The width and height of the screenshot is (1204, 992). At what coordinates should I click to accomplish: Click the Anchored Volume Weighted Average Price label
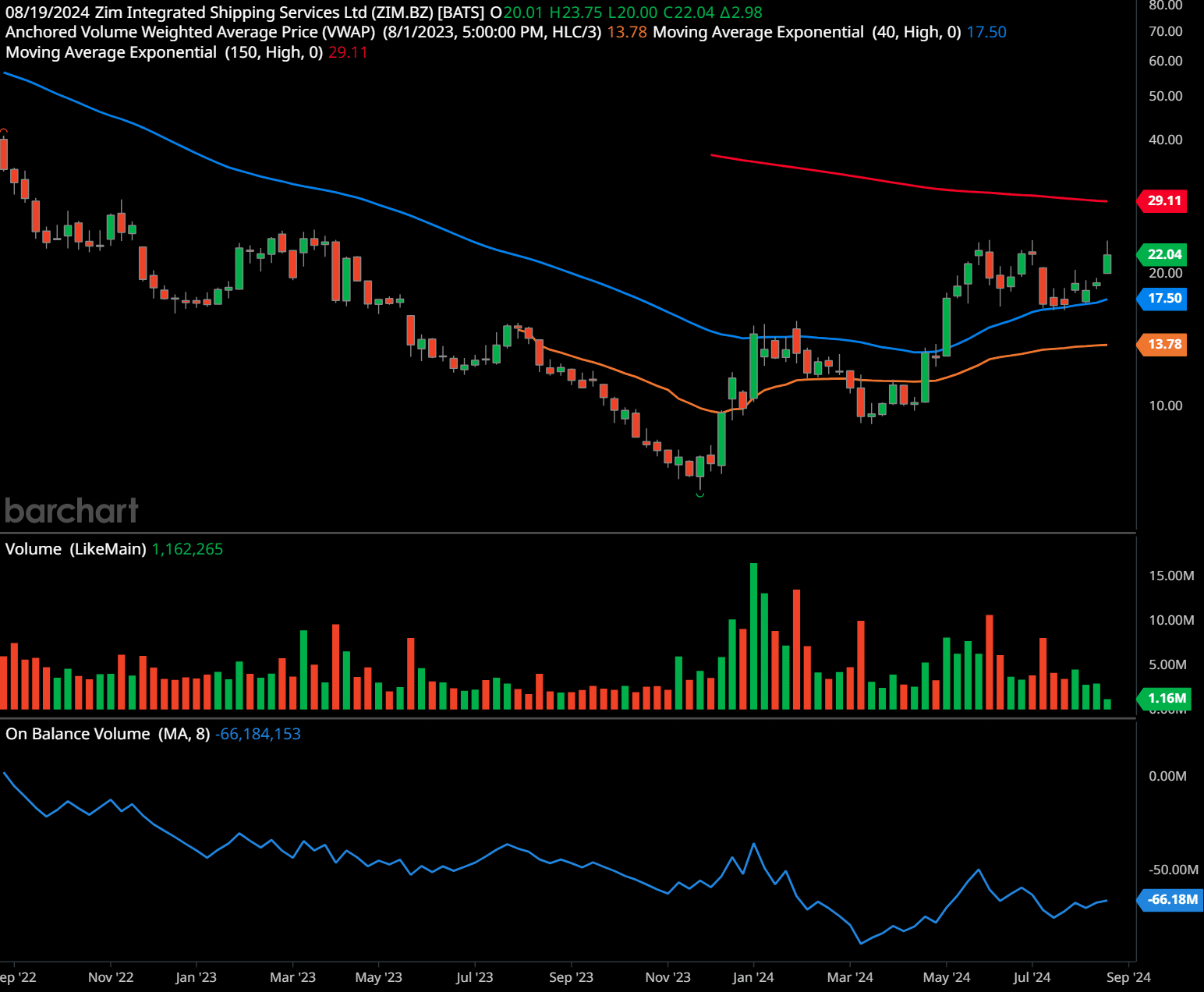point(190,32)
